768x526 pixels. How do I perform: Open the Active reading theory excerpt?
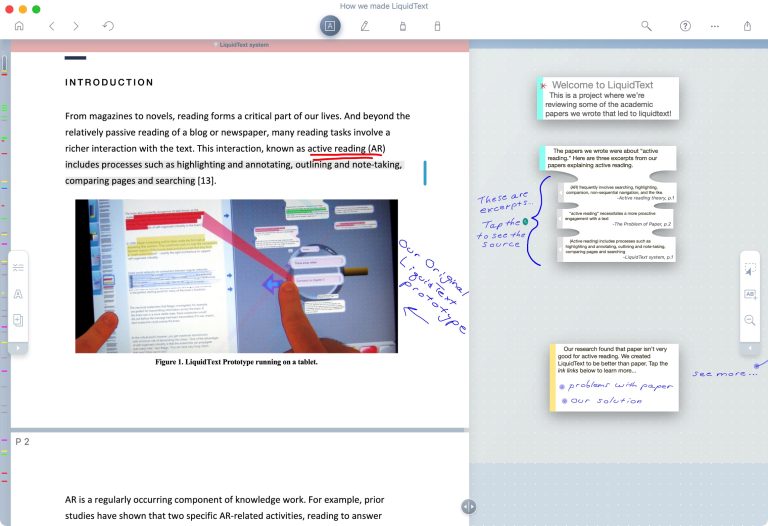click(617, 192)
